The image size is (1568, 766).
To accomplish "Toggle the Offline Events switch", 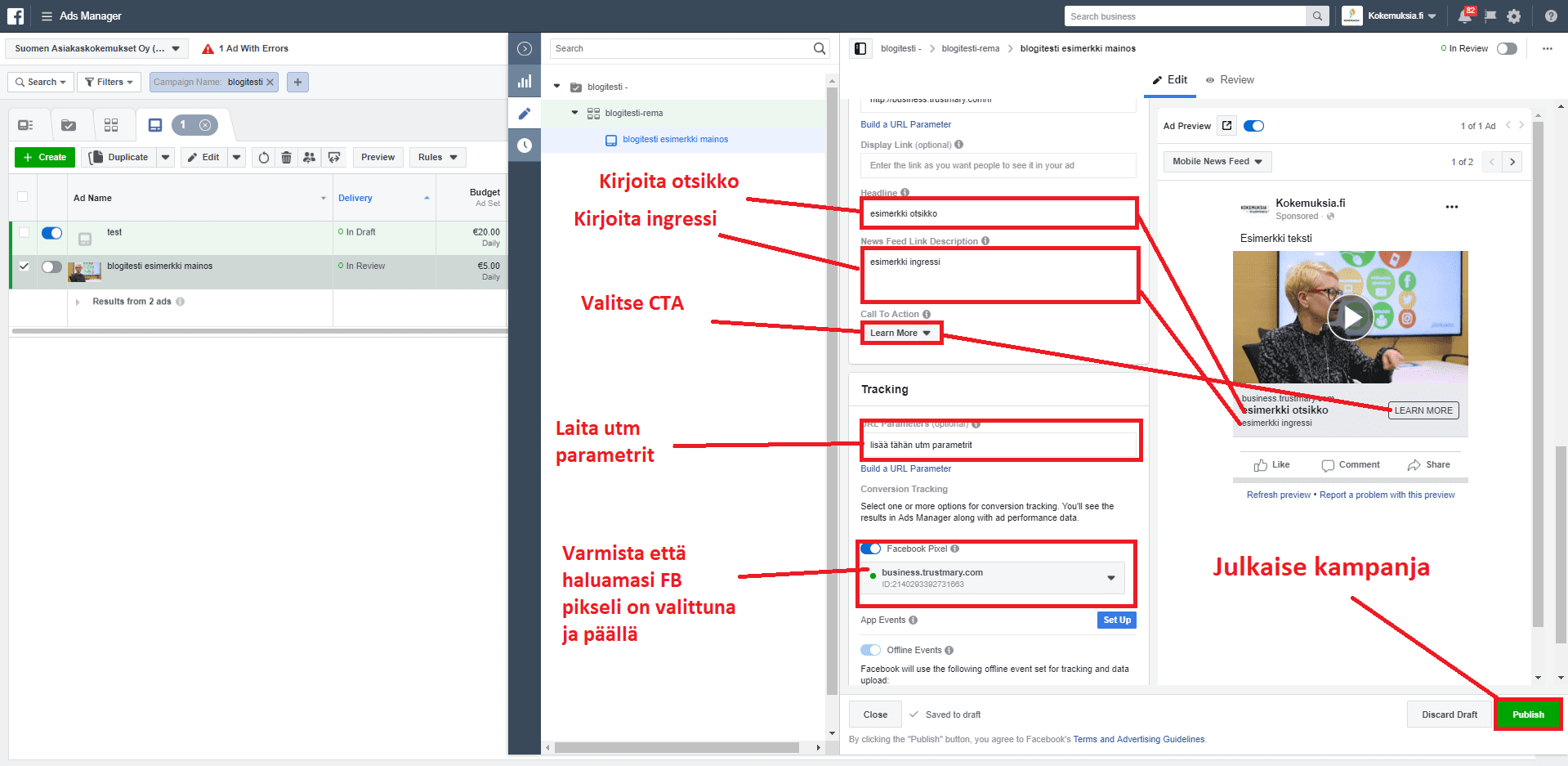I will [x=871, y=650].
